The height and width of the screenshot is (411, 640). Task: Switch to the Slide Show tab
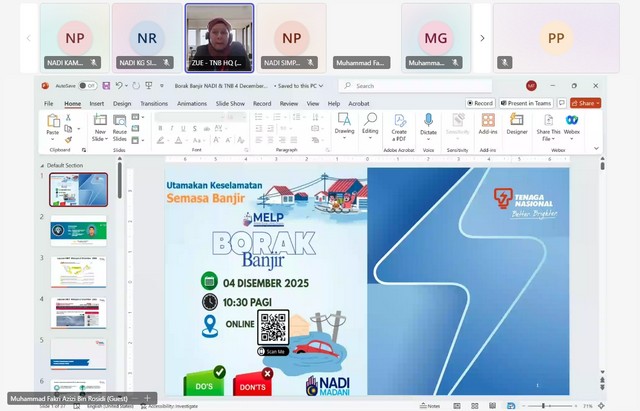pyautogui.click(x=230, y=103)
